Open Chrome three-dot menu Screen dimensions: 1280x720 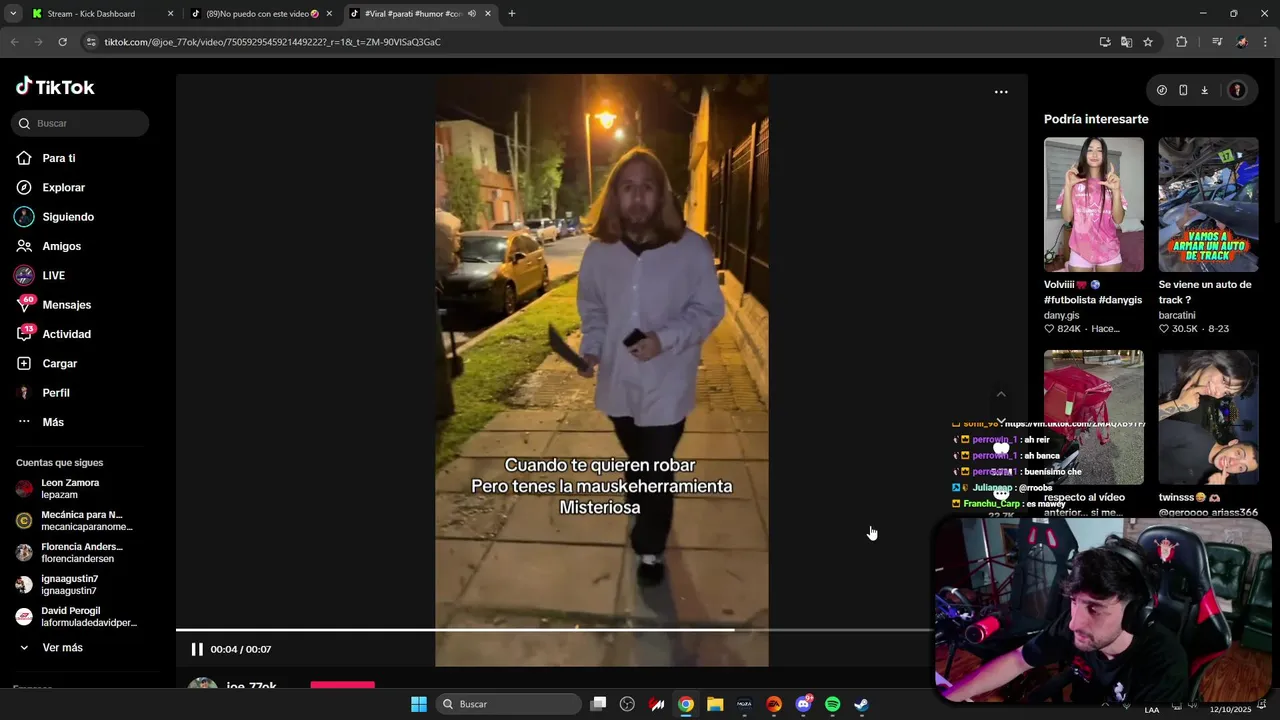[x=1266, y=42]
